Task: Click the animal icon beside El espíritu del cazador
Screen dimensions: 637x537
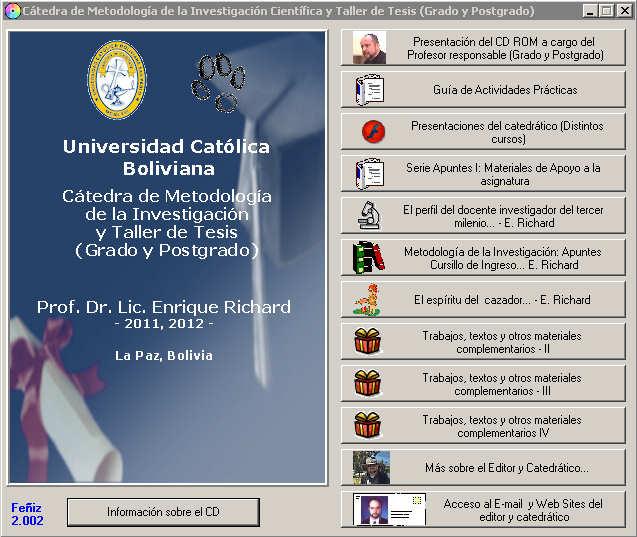Action: (368, 300)
